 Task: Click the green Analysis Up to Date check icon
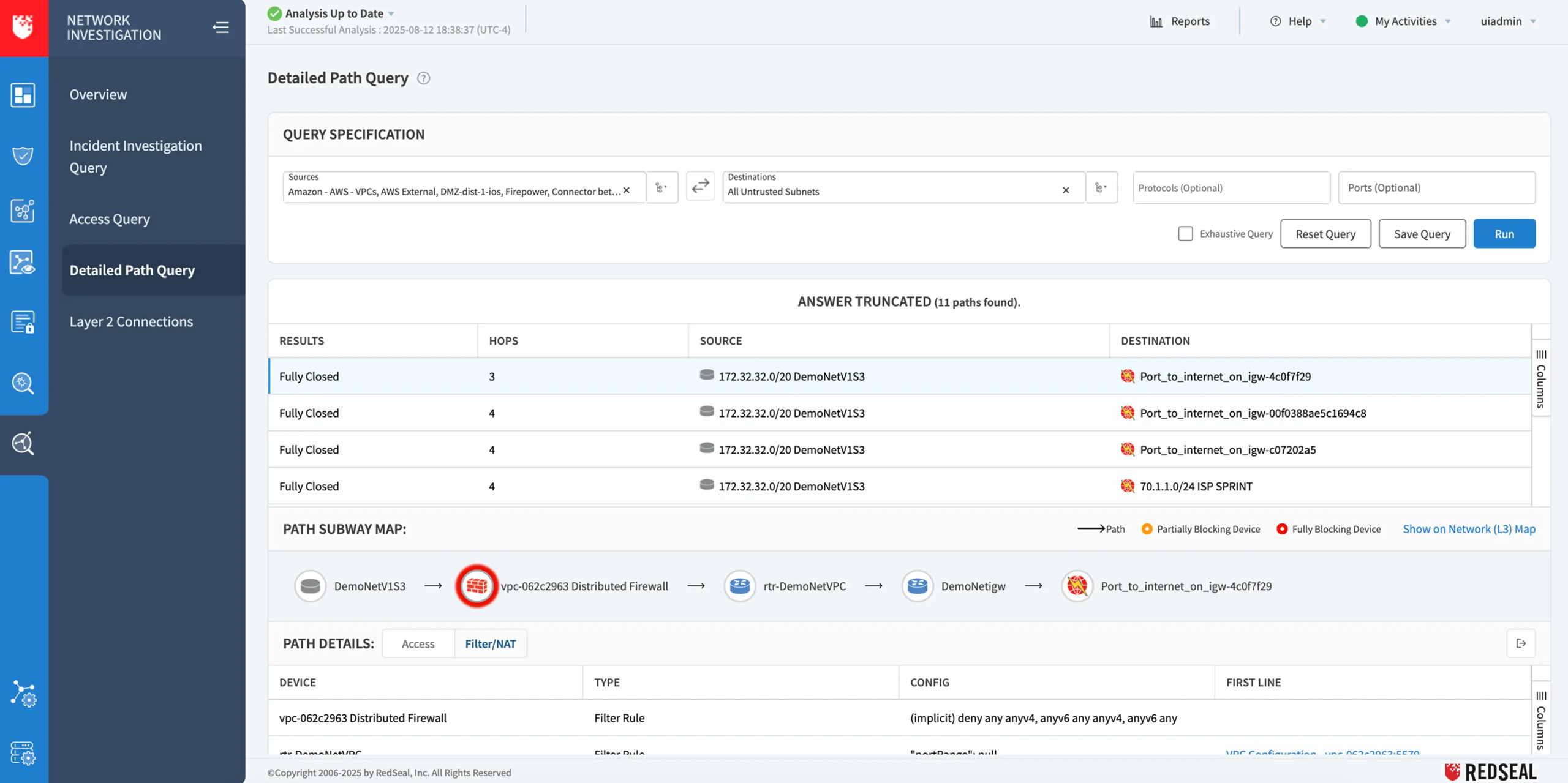point(274,13)
